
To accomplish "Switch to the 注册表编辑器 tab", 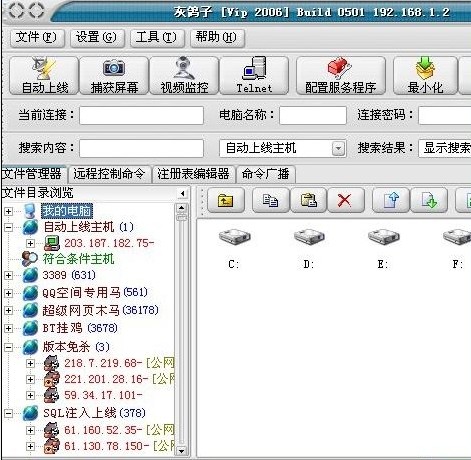I will click(x=193, y=174).
